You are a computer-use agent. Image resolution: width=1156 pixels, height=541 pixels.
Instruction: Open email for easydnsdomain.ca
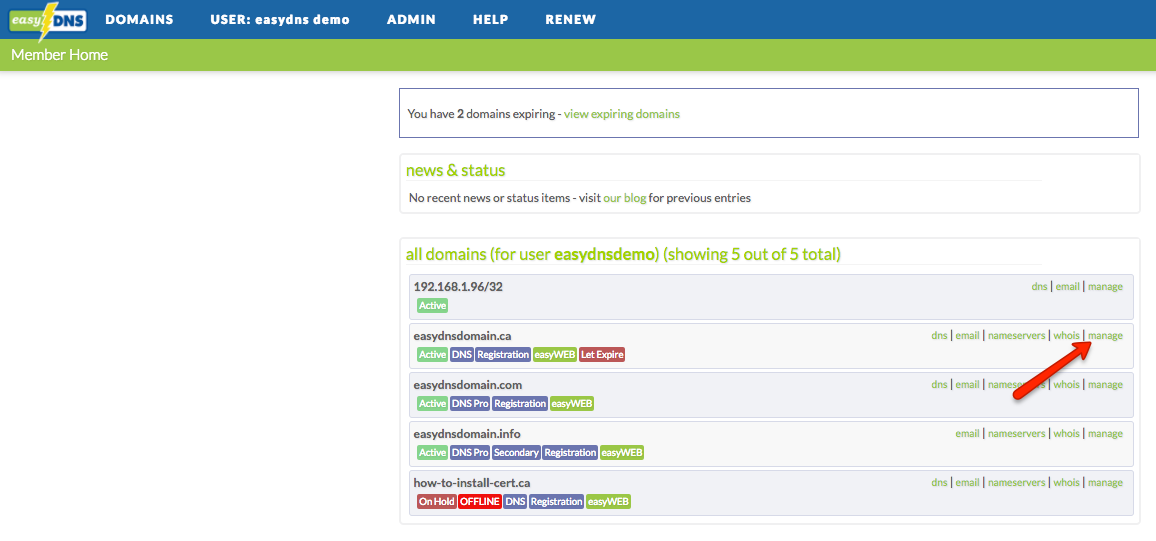click(x=967, y=335)
